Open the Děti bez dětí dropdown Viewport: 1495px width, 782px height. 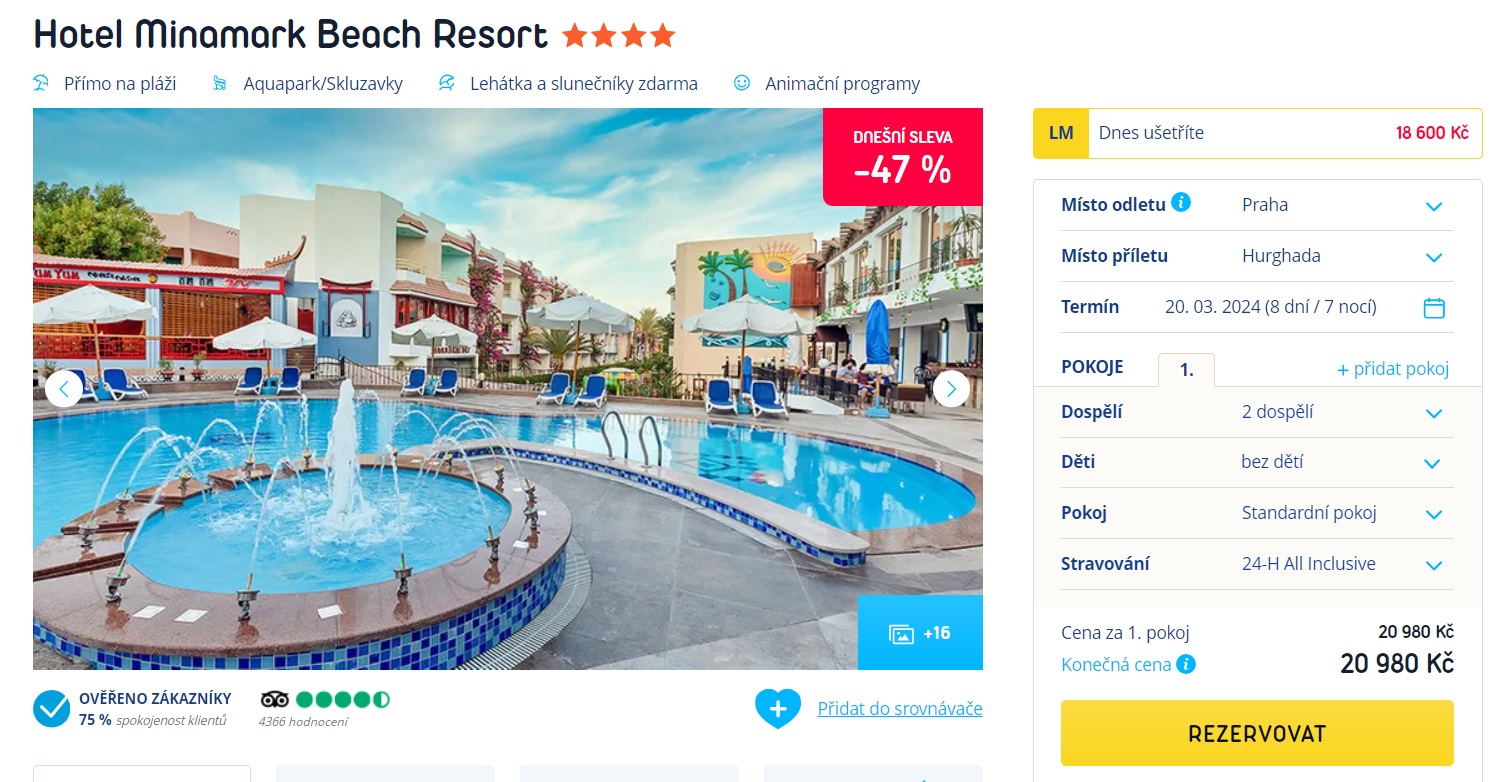(x=1257, y=462)
